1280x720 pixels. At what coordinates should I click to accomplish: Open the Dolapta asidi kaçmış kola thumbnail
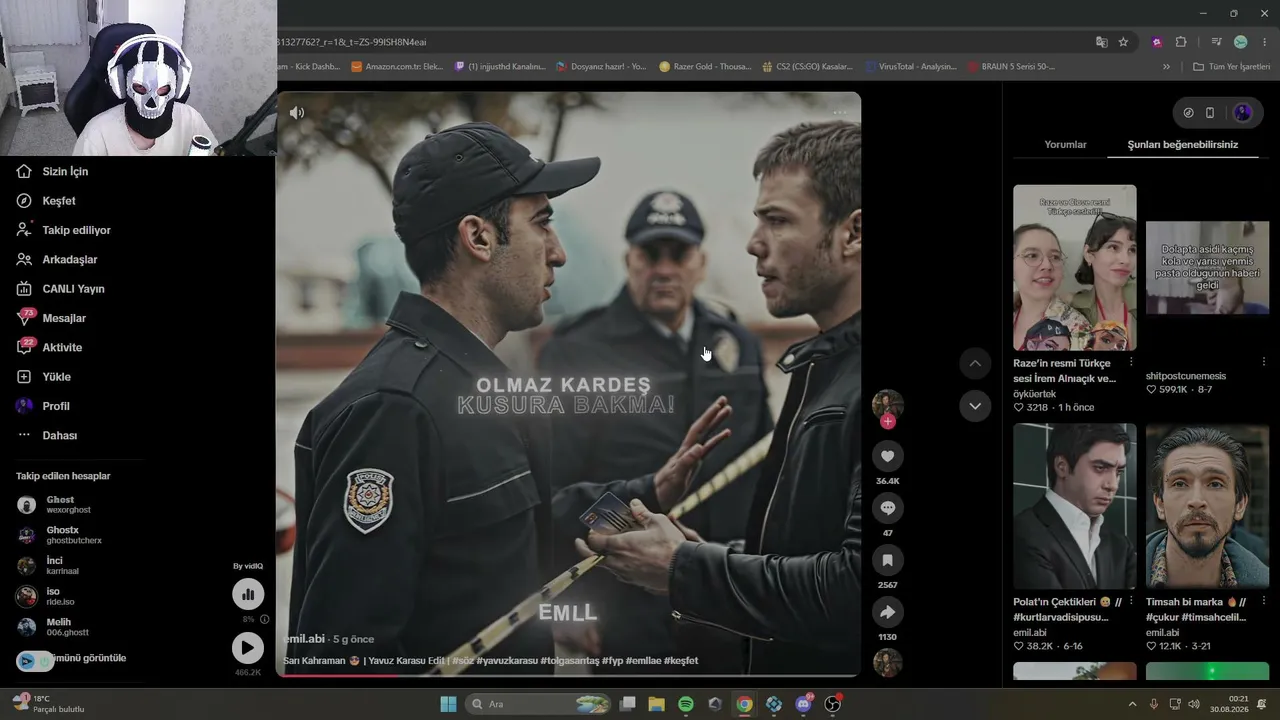pyautogui.click(x=1207, y=268)
